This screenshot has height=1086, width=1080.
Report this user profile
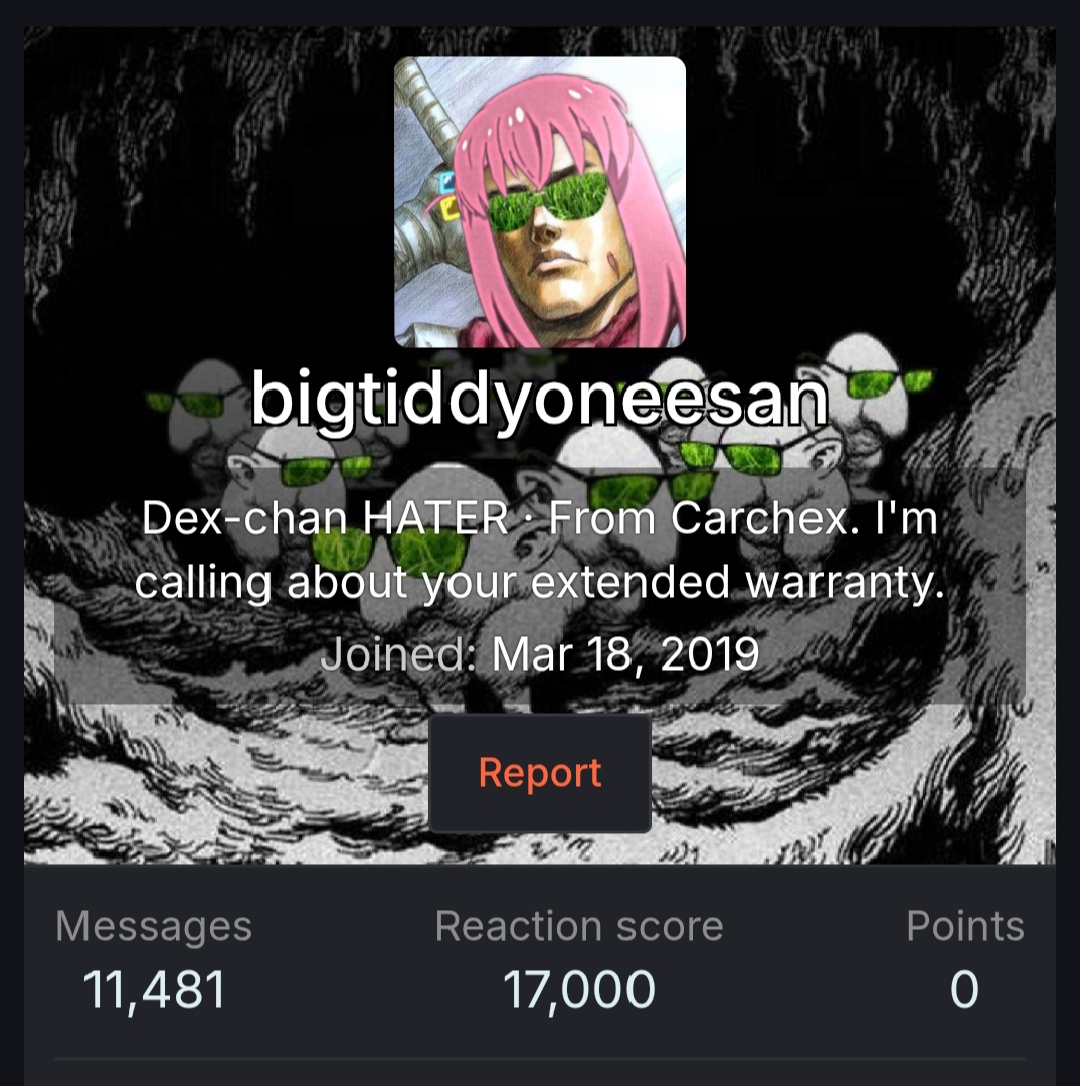click(x=540, y=773)
